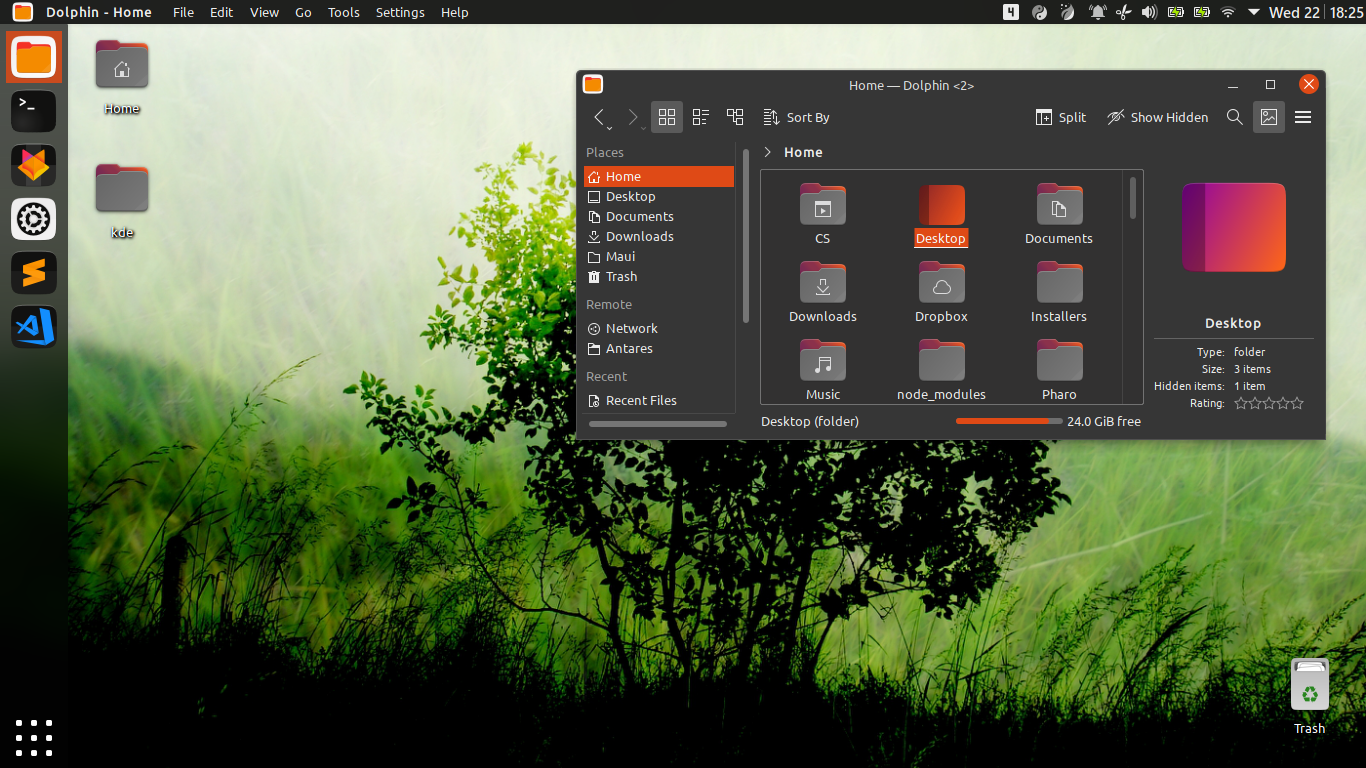Viewport: 1366px width, 768px height.
Task: Select the Downloads folder in file view
Action: 823,283
